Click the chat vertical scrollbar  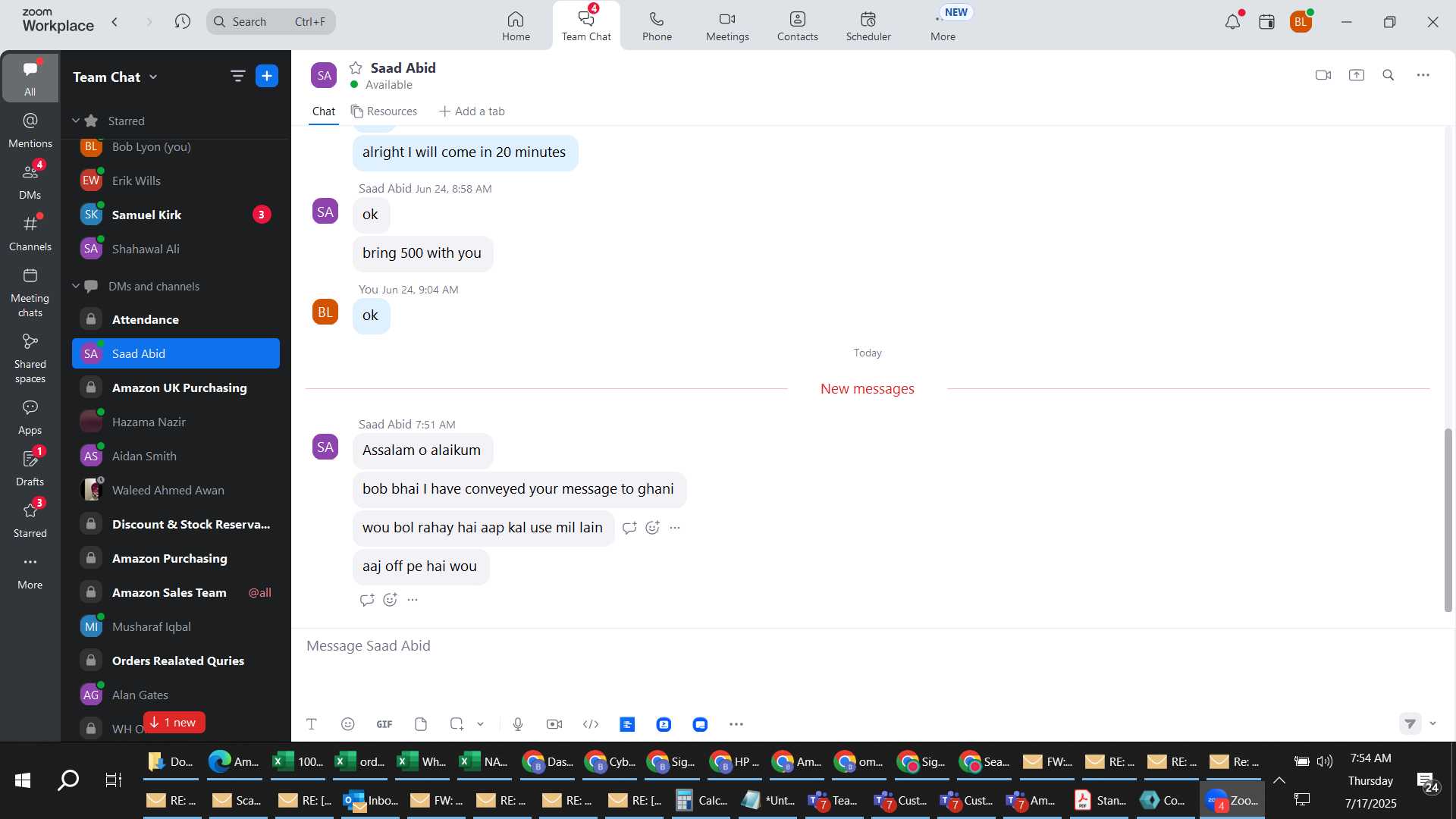tap(1448, 520)
